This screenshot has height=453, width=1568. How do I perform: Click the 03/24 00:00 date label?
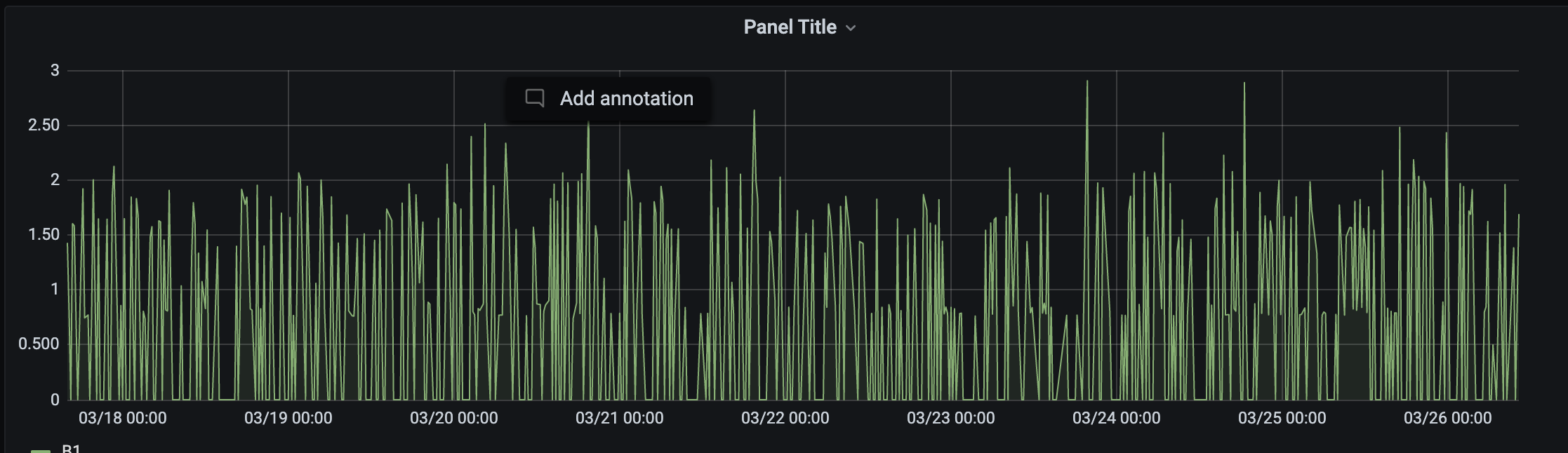point(1117,418)
